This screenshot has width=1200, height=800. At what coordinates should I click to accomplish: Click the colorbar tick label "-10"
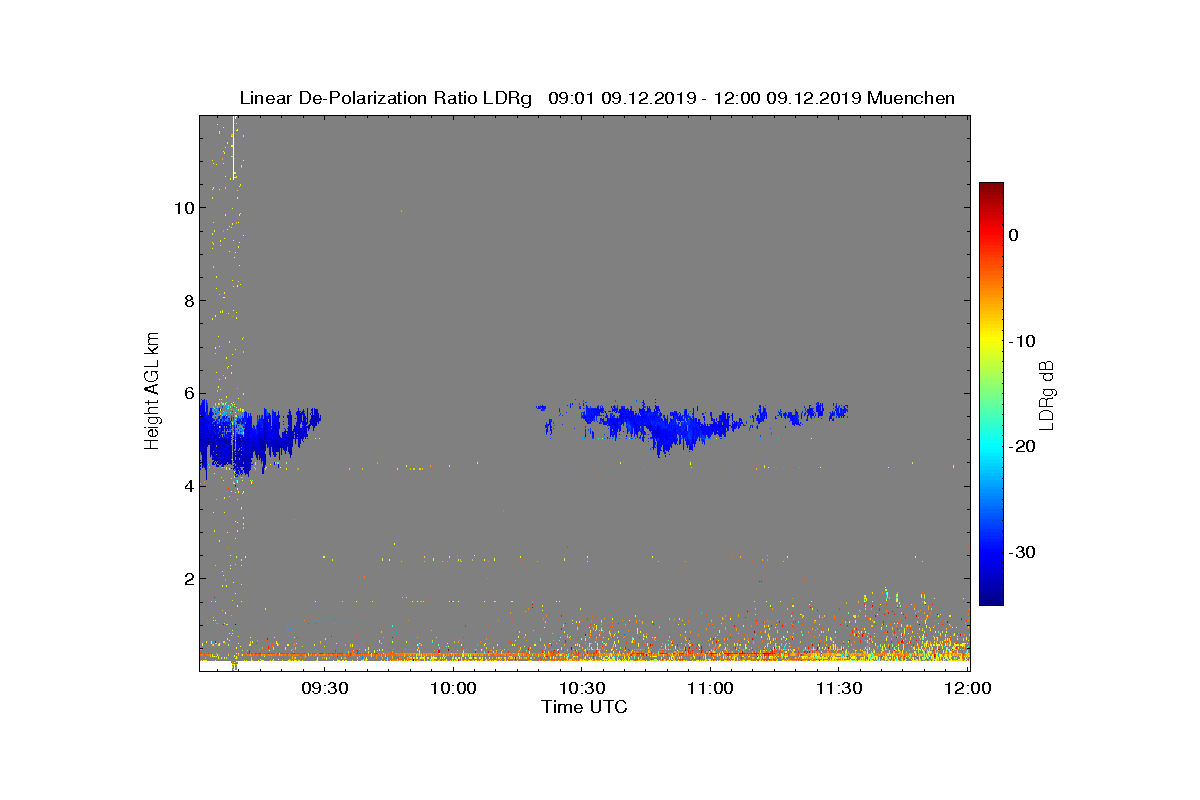(x=1021, y=341)
